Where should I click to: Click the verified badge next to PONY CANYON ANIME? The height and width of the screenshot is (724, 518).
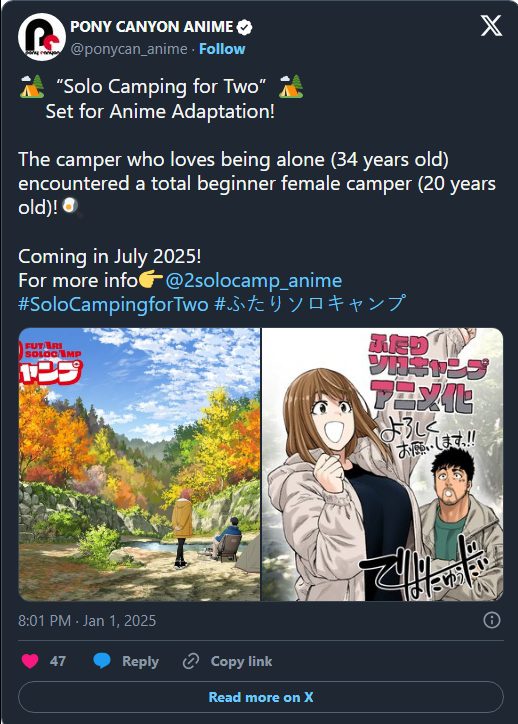click(x=244, y=27)
